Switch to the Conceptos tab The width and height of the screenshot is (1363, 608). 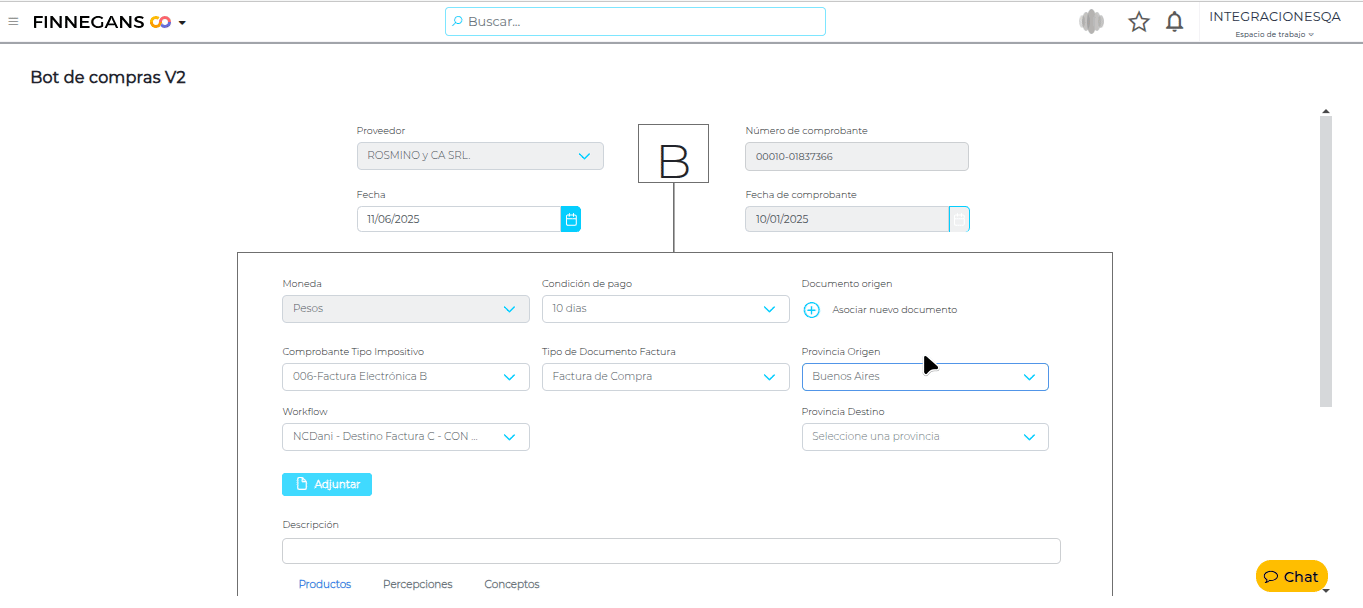point(512,584)
